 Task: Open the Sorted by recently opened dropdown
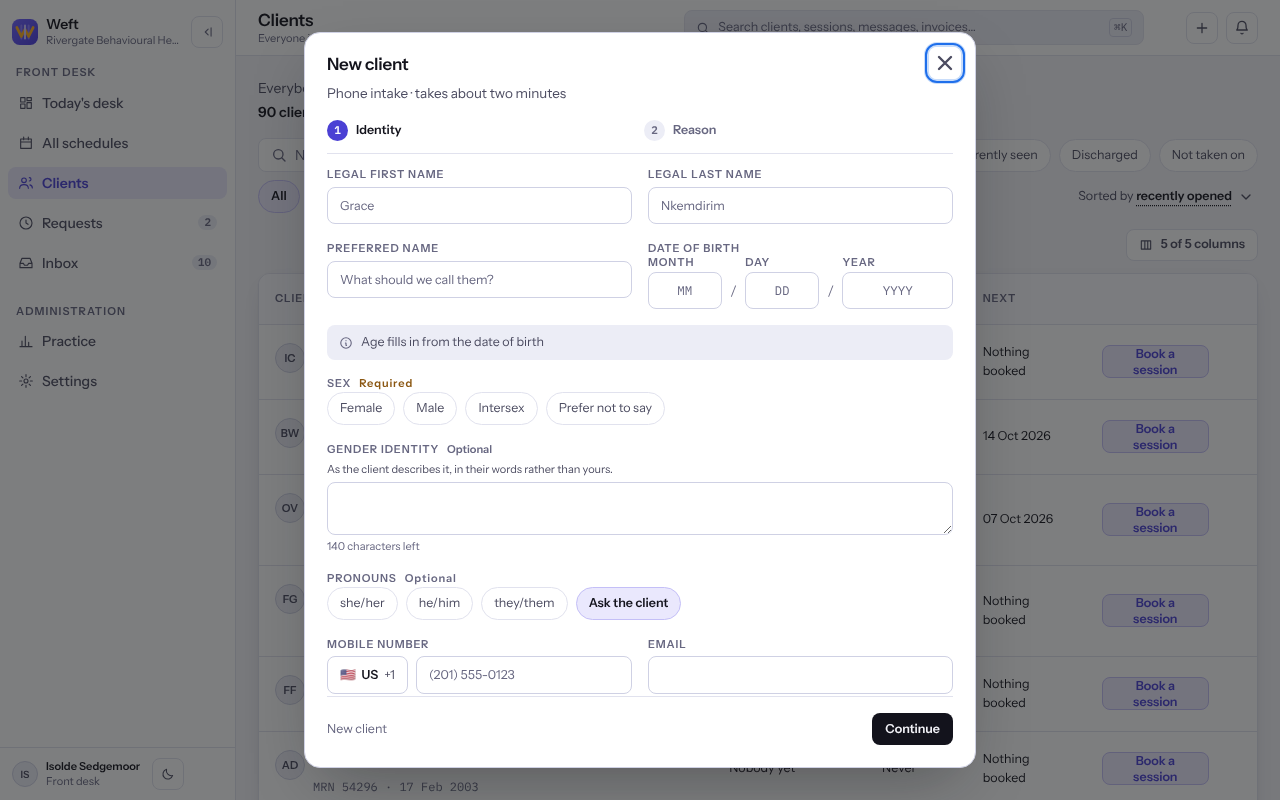pos(1165,196)
